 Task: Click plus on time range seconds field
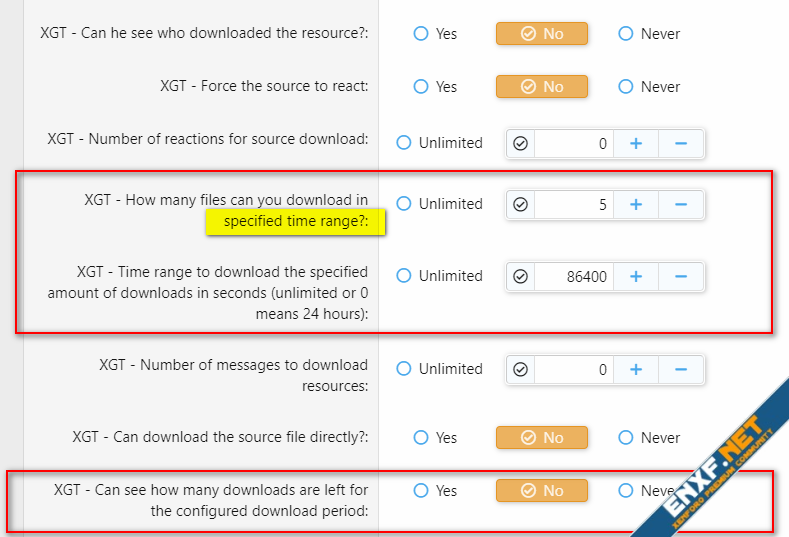point(635,277)
